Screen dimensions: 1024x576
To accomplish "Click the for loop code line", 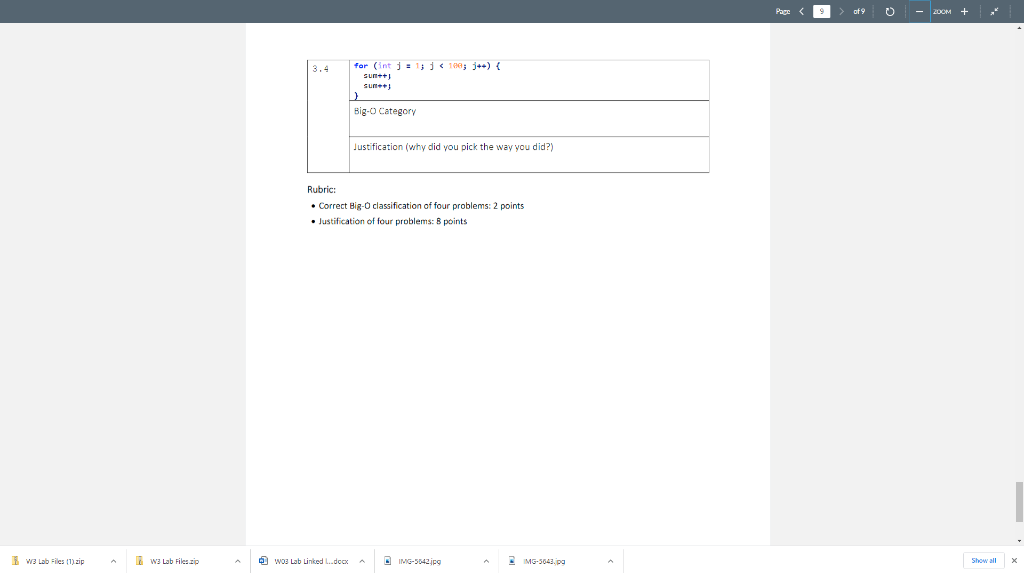I will pos(427,66).
